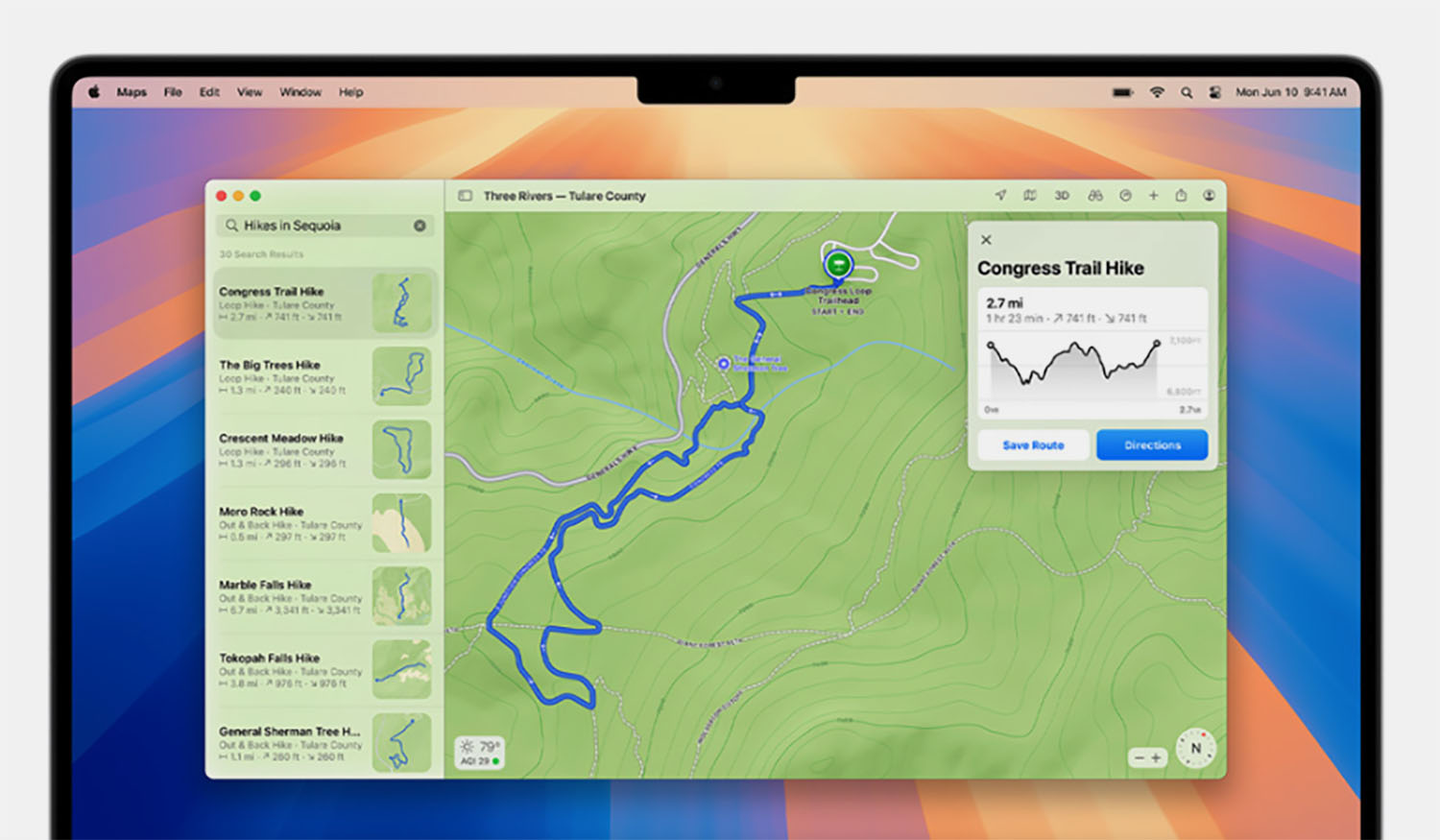
Task: Click the 2.7 mi distance in the card
Action: [x=1004, y=302]
